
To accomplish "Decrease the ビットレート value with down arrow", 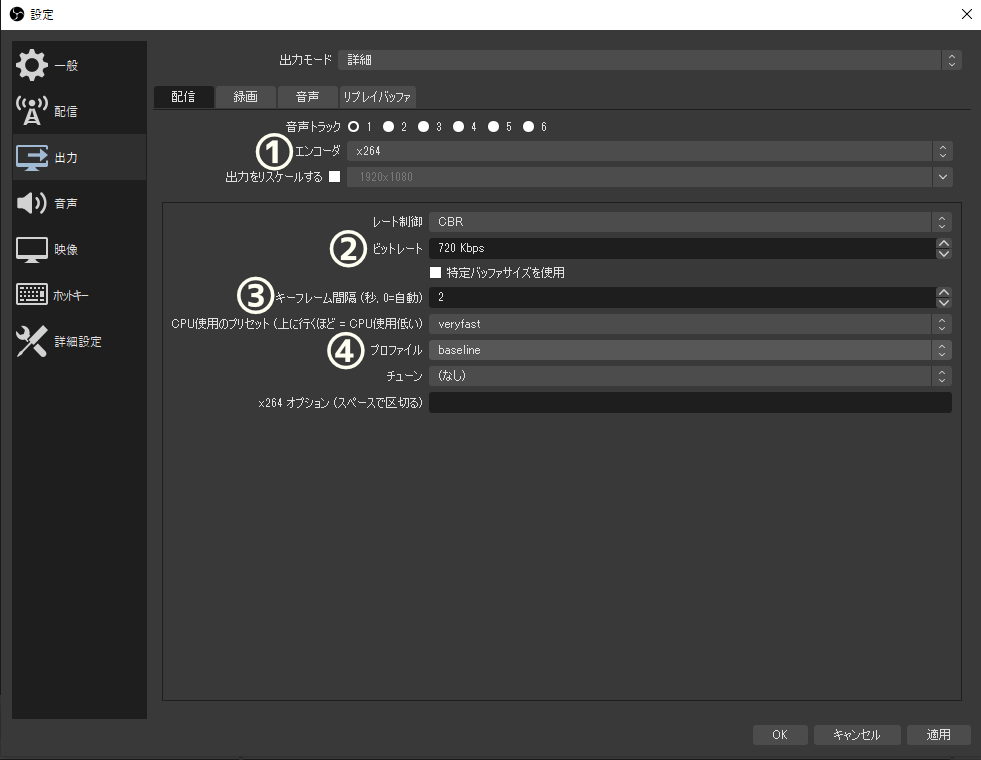I will click(944, 253).
